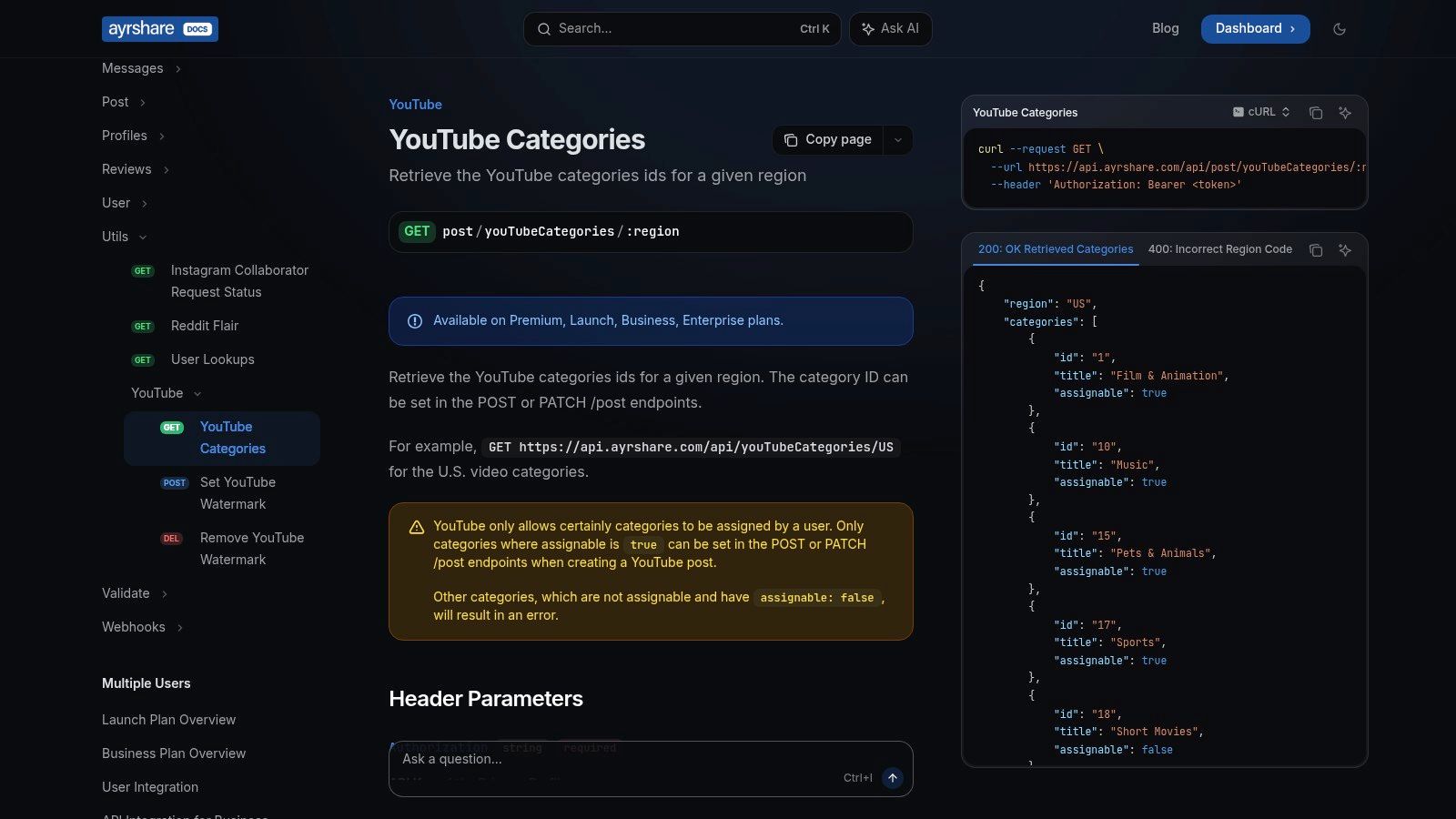Viewport: 1456px width, 819px height.
Task: Open Set YouTube Watermark page
Action: (x=238, y=493)
